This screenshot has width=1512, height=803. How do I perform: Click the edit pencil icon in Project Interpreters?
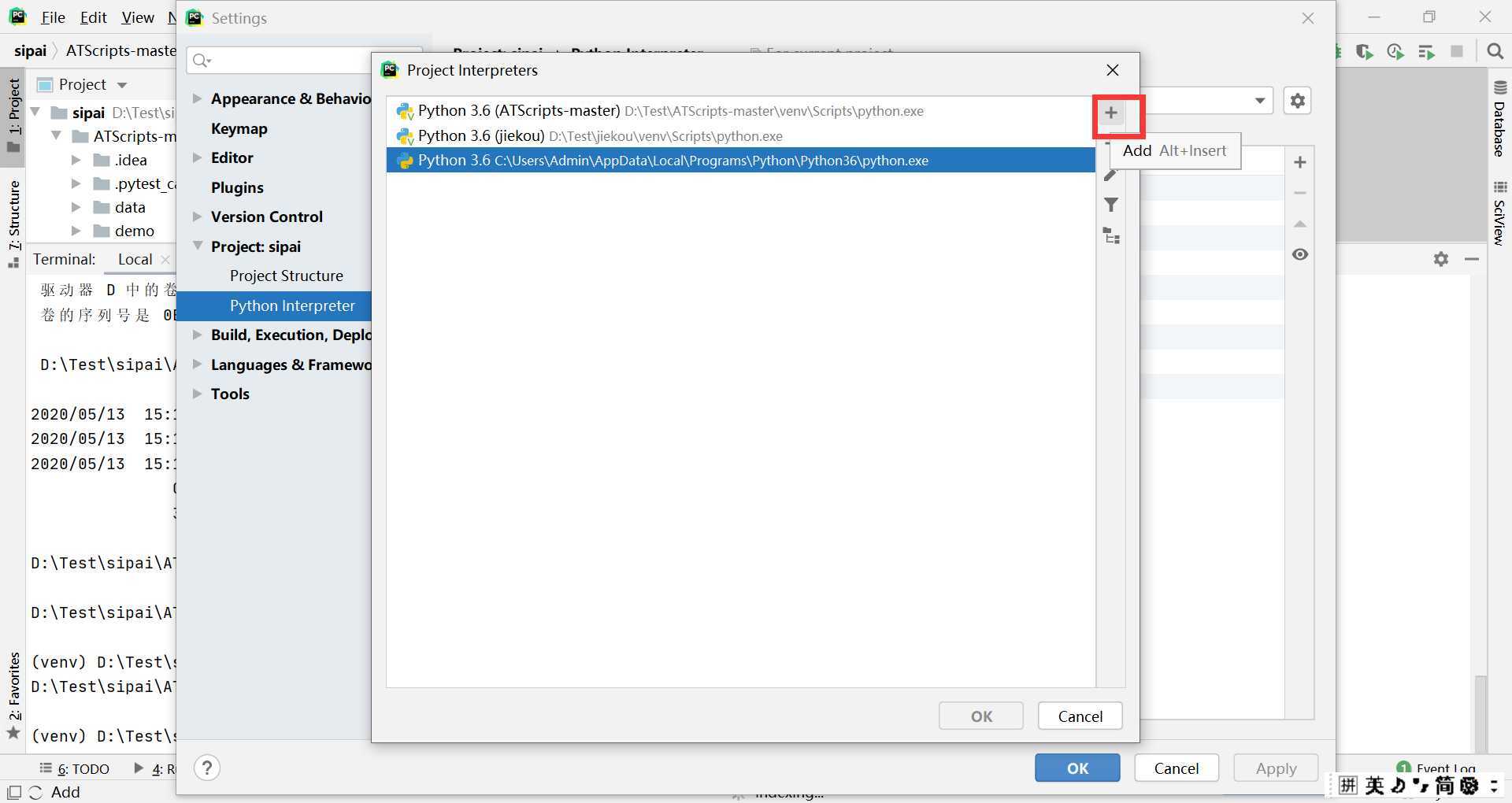[x=1111, y=176]
